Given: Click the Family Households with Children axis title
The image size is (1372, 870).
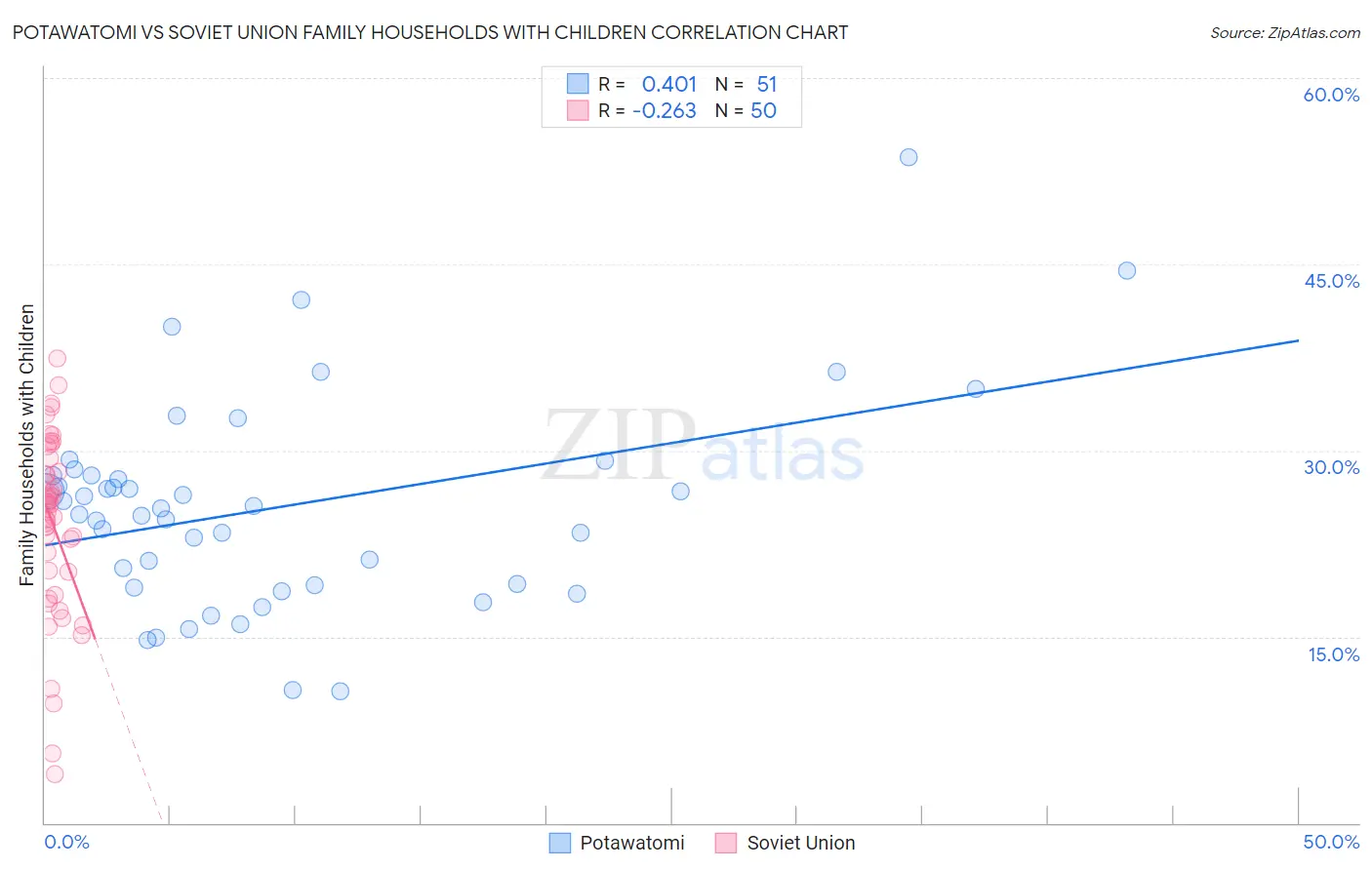Looking at the screenshot, I should (x=27, y=445).
